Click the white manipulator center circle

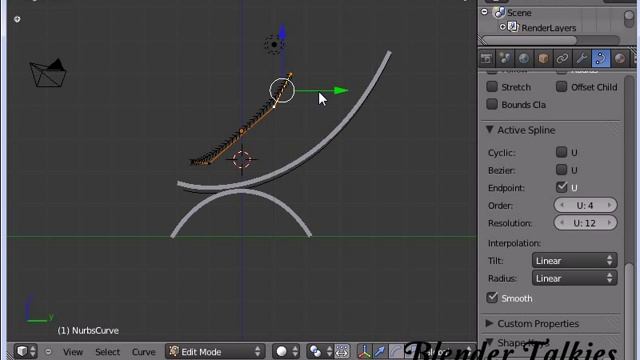[282, 90]
